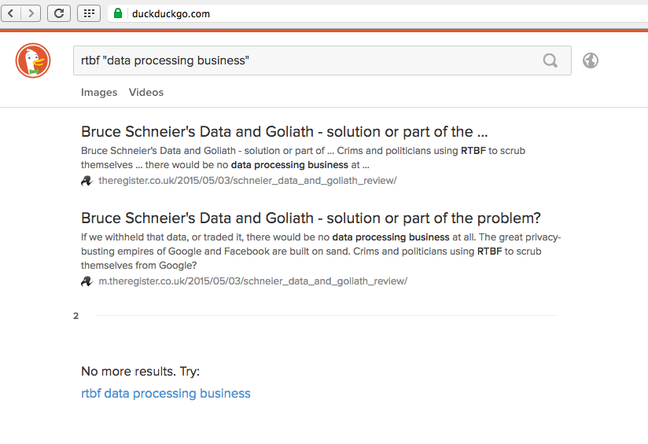Click the magnifying glass search icon

click(x=550, y=60)
